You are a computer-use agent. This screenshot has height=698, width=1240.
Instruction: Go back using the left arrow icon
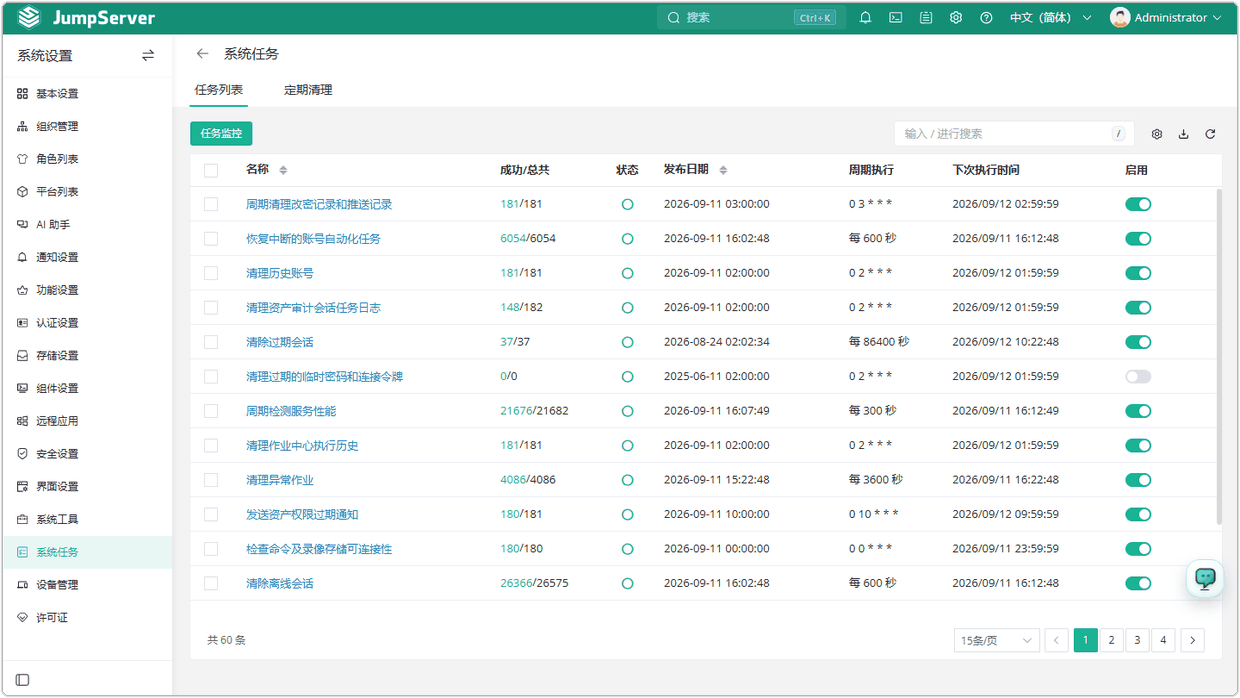(203, 54)
